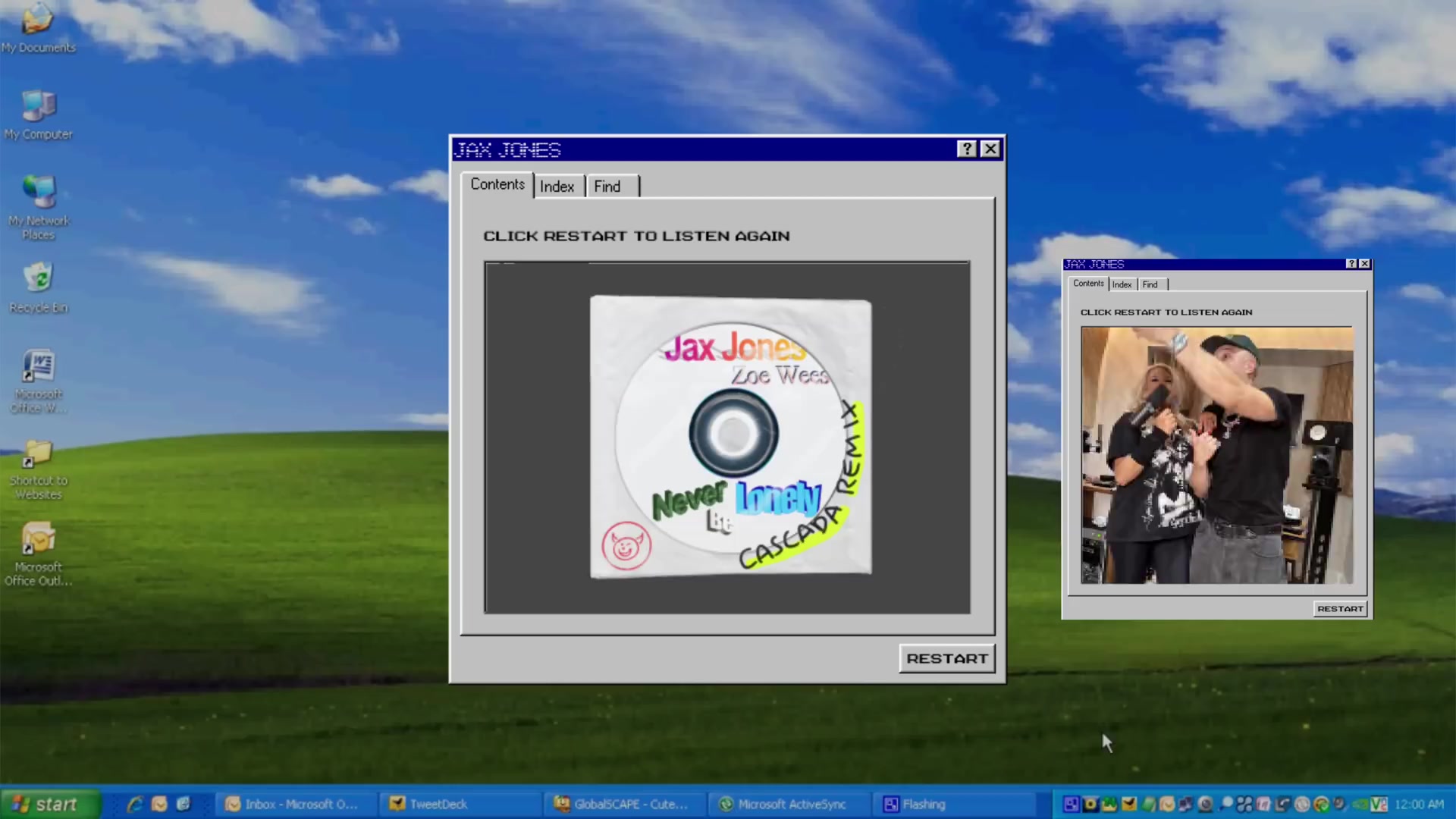This screenshot has width=1456, height=819.
Task: Close the large Jax Jones window
Action: click(990, 149)
